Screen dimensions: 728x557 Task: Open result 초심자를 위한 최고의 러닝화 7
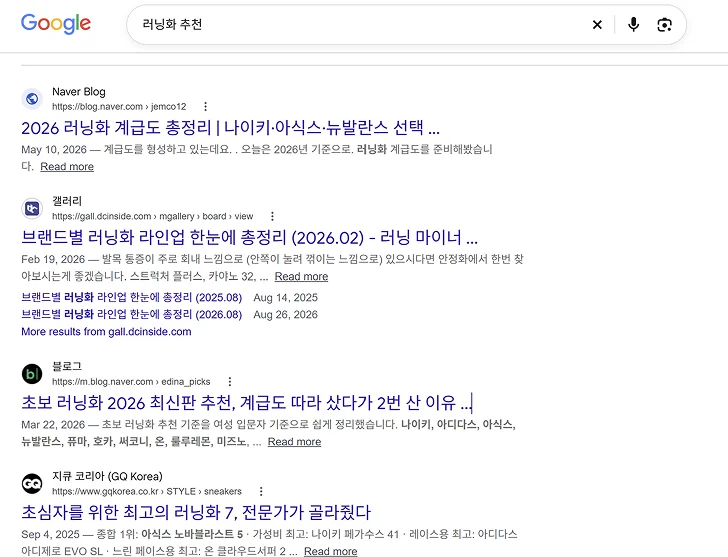196,512
